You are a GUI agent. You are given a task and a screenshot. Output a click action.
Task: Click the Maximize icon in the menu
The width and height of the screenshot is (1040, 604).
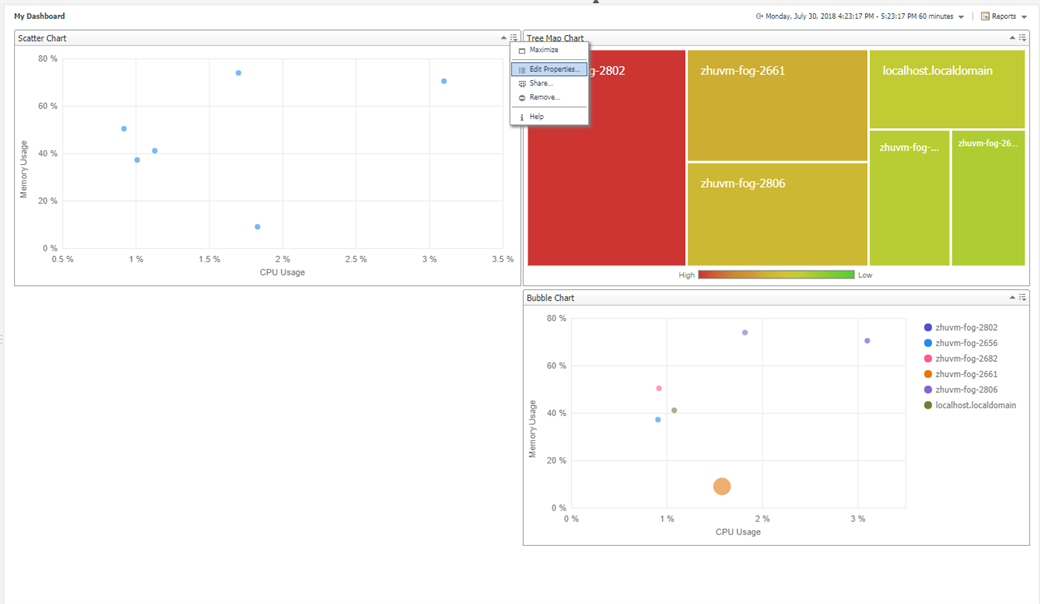[x=522, y=50]
